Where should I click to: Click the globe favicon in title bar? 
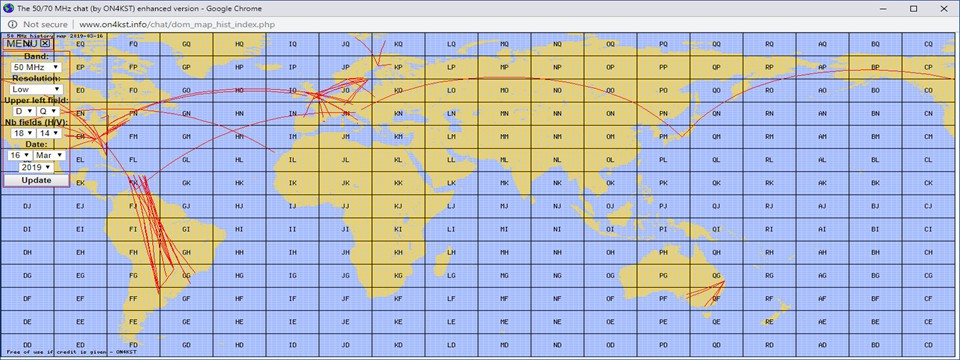(x=7, y=9)
